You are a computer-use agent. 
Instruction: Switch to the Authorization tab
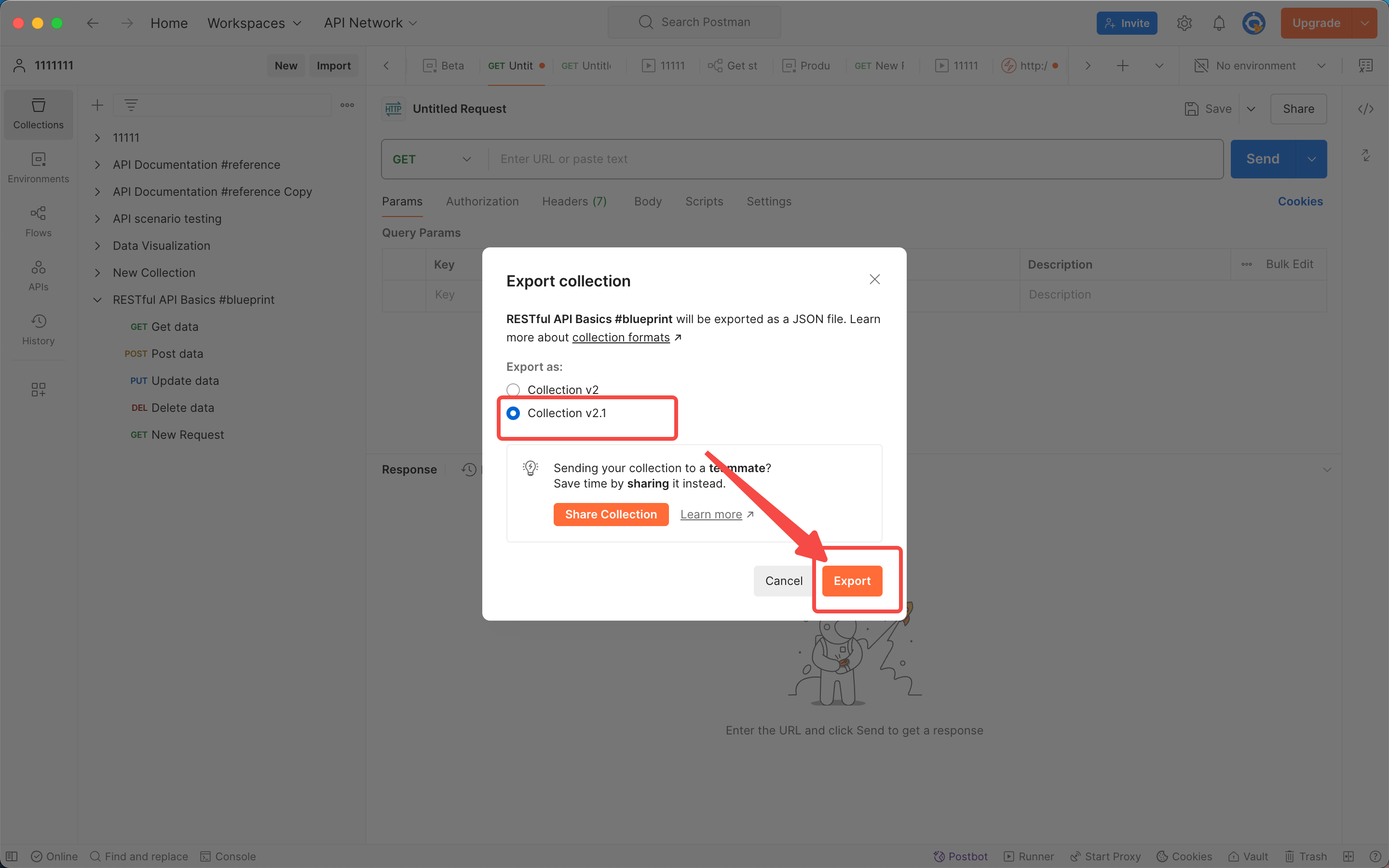[x=482, y=202]
